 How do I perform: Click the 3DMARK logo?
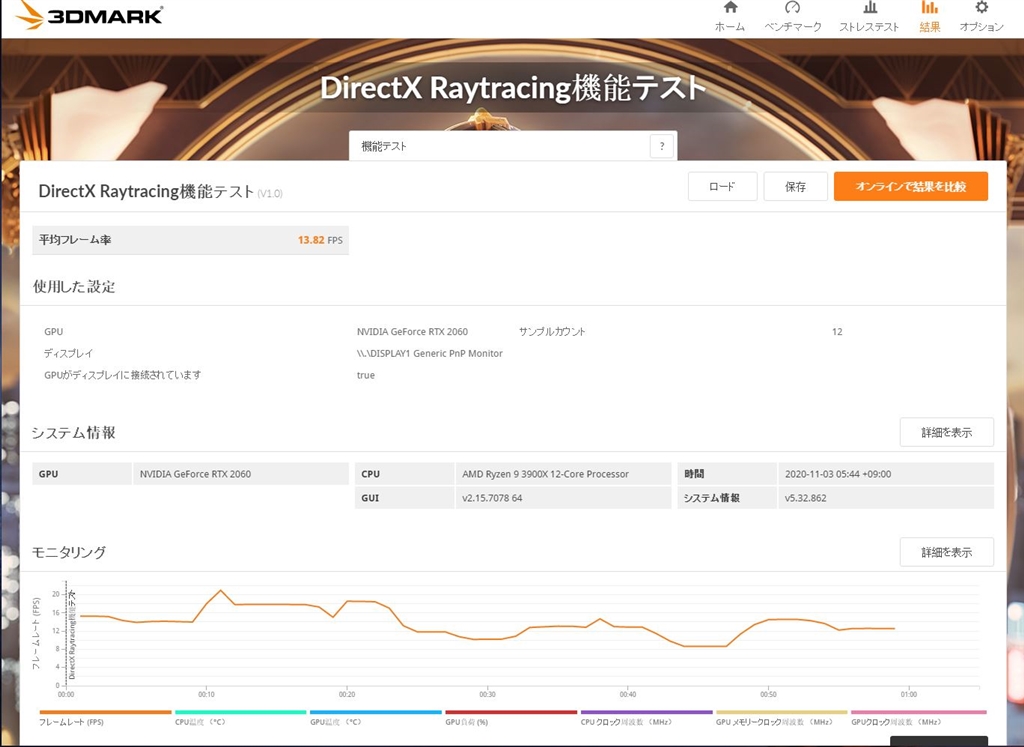click(88, 14)
